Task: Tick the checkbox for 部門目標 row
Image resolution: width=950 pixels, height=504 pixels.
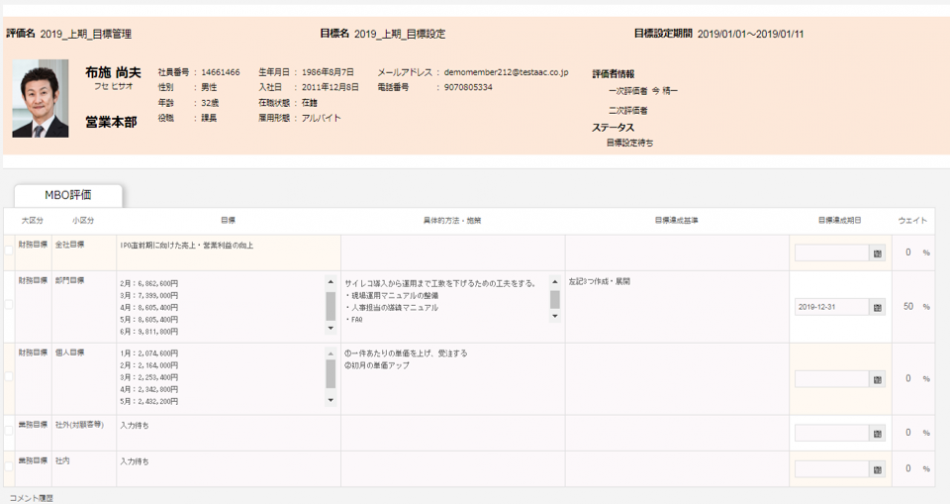Action: [9, 305]
